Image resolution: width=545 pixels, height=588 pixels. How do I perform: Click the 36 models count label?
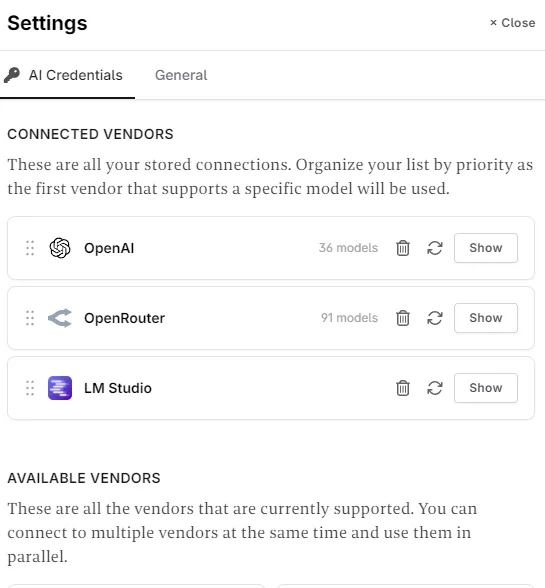click(348, 248)
